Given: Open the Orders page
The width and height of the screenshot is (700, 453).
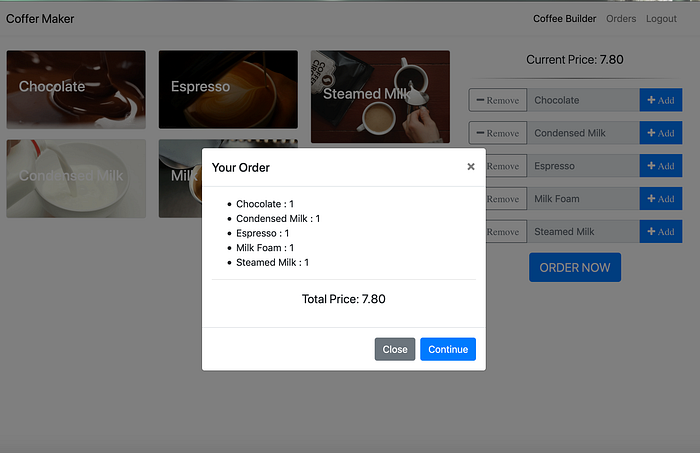Looking at the screenshot, I should [x=621, y=19].
